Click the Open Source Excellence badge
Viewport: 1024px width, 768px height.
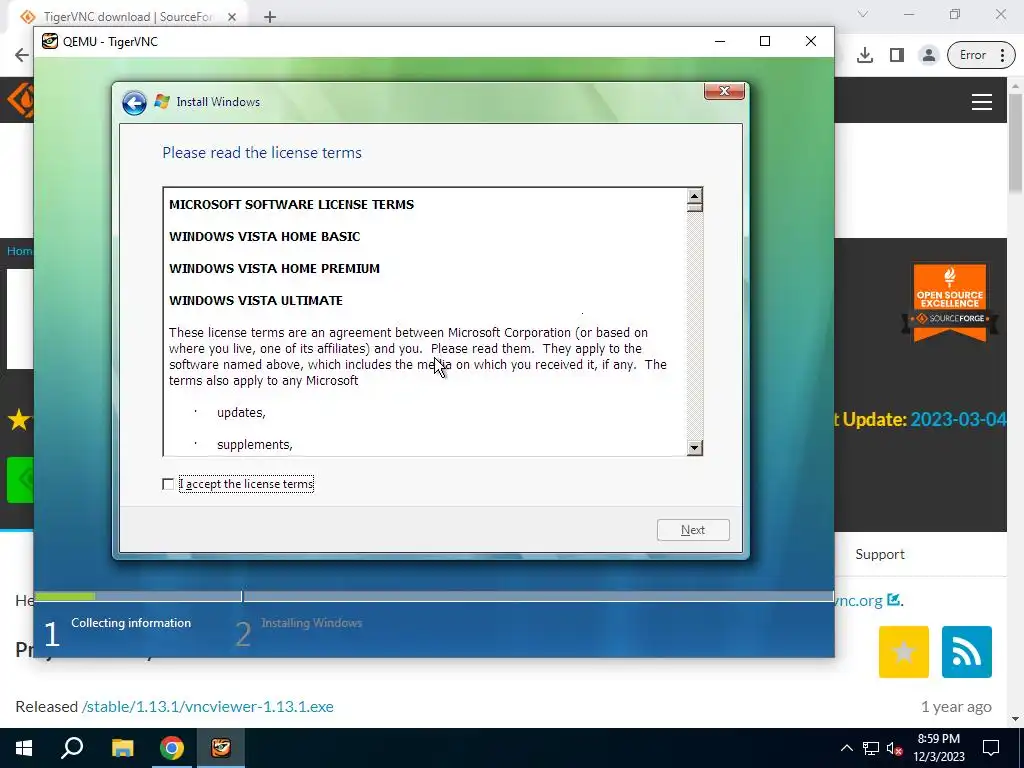950,302
